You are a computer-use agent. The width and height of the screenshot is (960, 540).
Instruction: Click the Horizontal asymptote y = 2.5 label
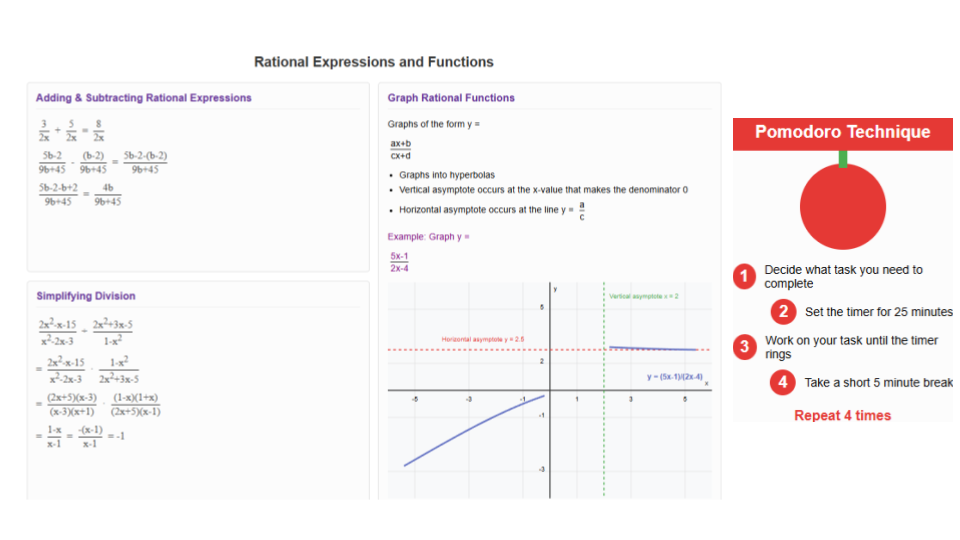click(482, 339)
